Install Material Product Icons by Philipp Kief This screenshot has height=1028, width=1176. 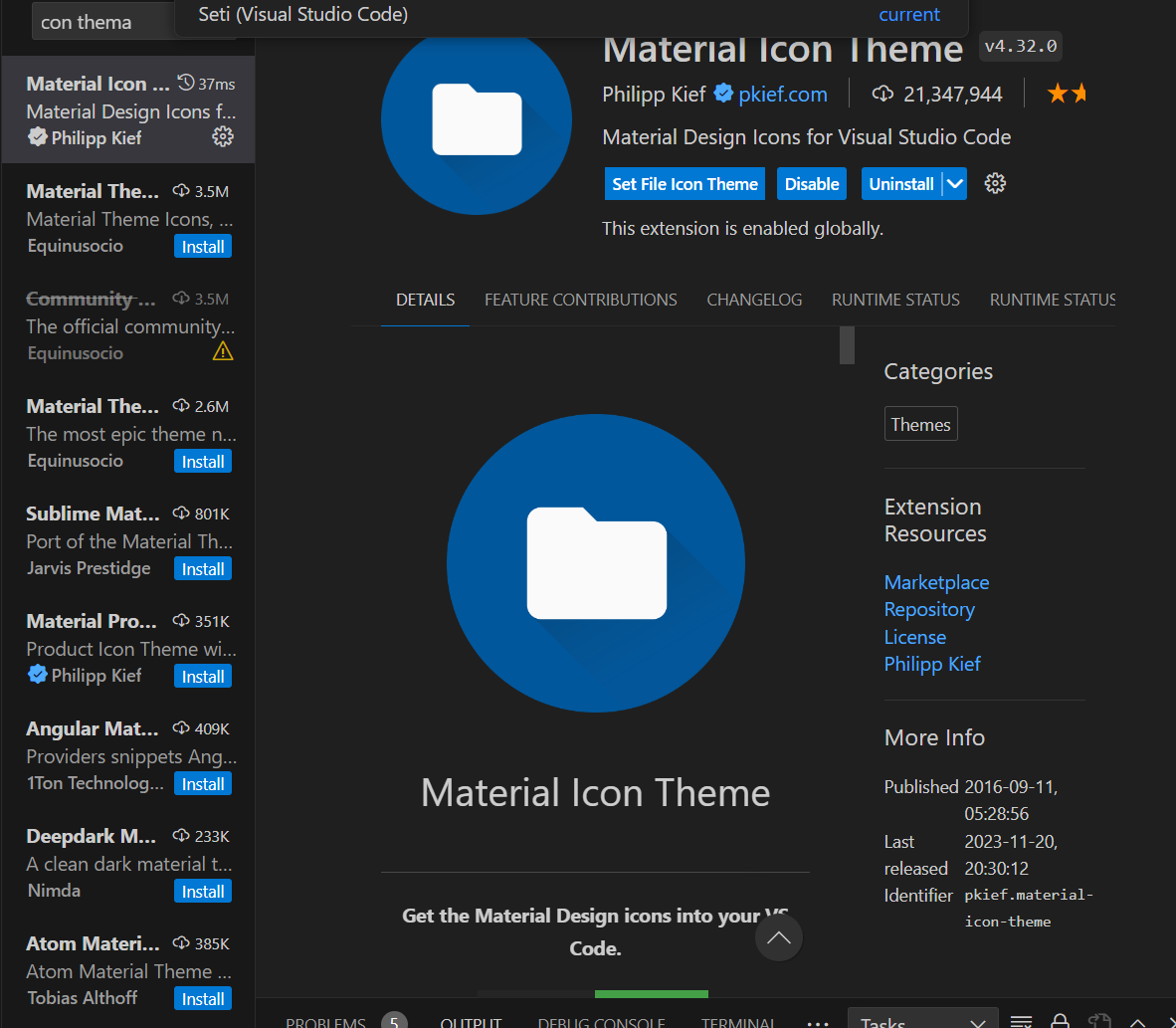point(203,676)
